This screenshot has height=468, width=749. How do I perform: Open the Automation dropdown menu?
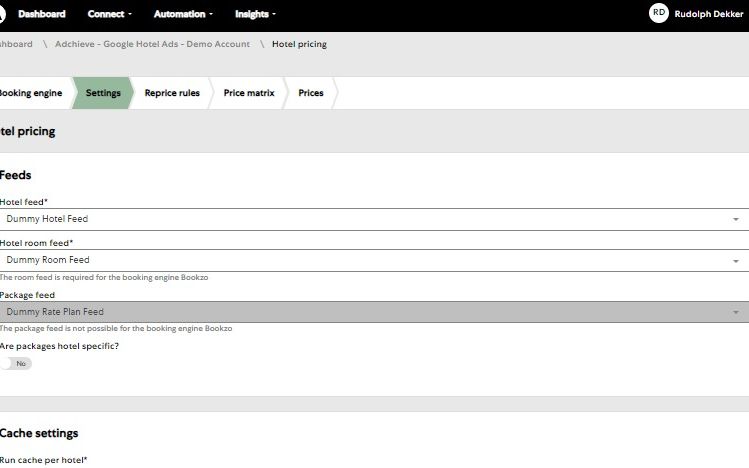[183, 14]
